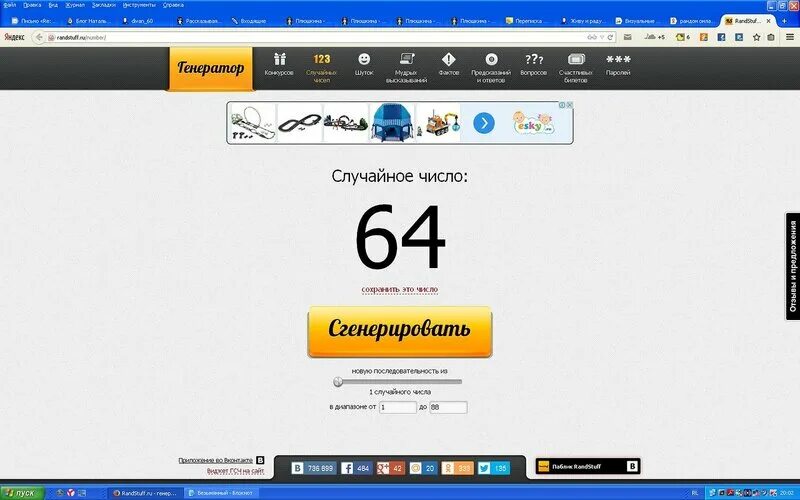This screenshot has width=800, height=500.
Task: Open the Справка menu
Action: tap(173, 5)
